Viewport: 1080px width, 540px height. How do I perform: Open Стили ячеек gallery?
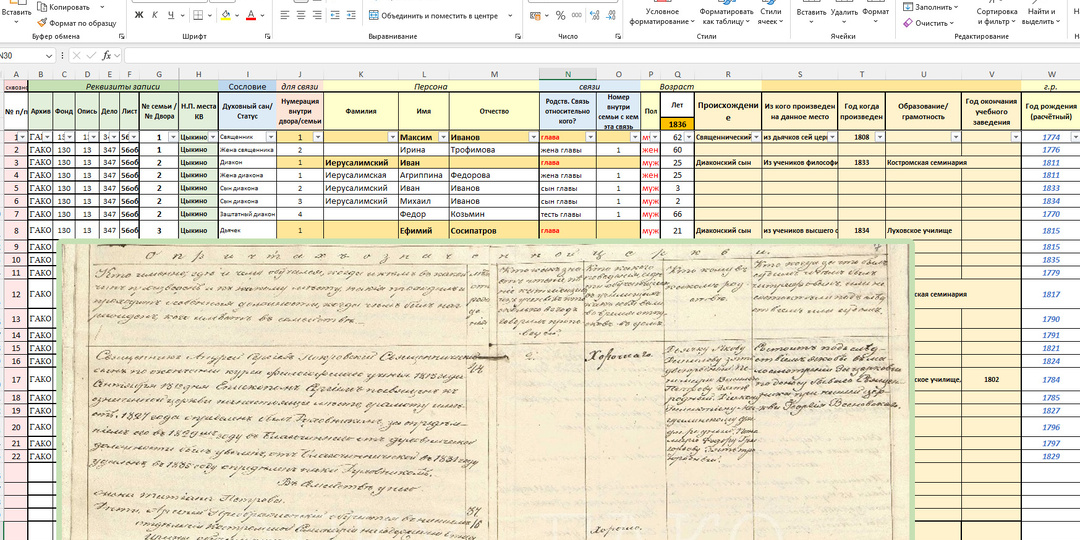[770, 15]
